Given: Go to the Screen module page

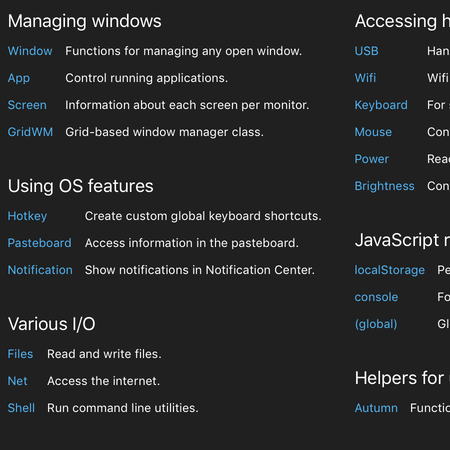Looking at the screenshot, I should 27,105.
